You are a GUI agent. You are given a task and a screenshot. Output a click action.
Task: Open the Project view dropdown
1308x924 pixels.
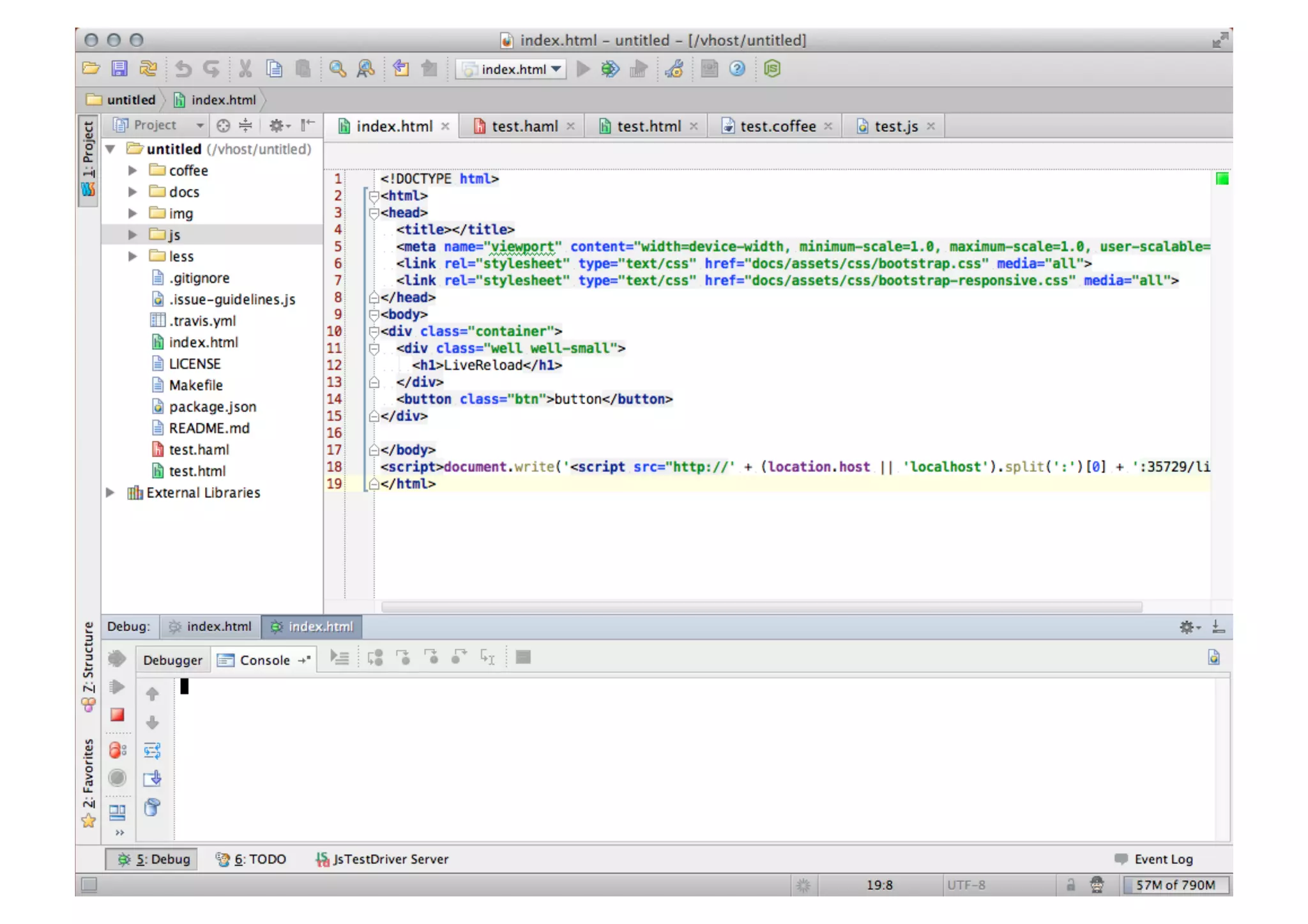coord(158,125)
